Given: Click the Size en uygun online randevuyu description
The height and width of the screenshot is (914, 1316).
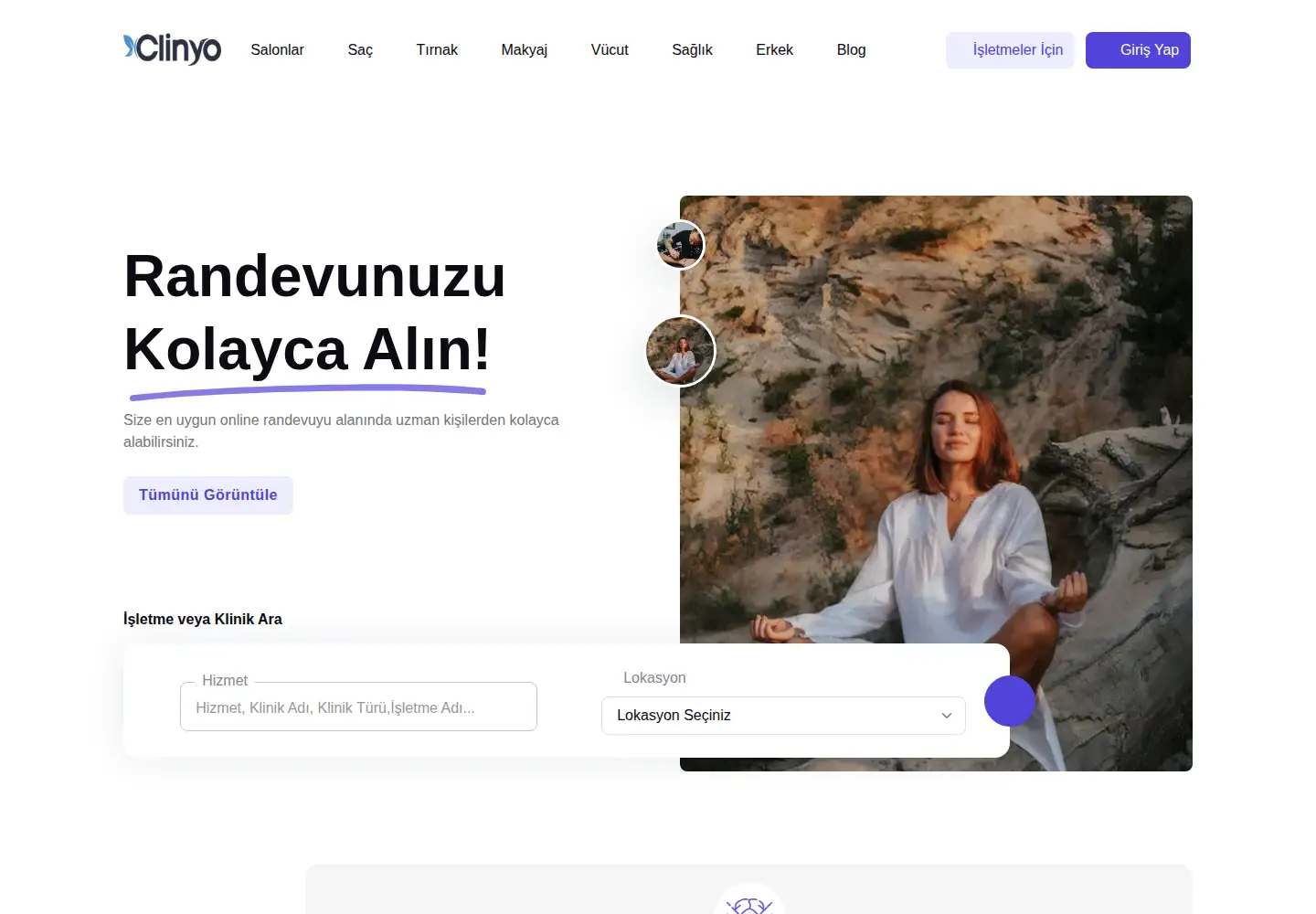Looking at the screenshot, I should (341, 430).
